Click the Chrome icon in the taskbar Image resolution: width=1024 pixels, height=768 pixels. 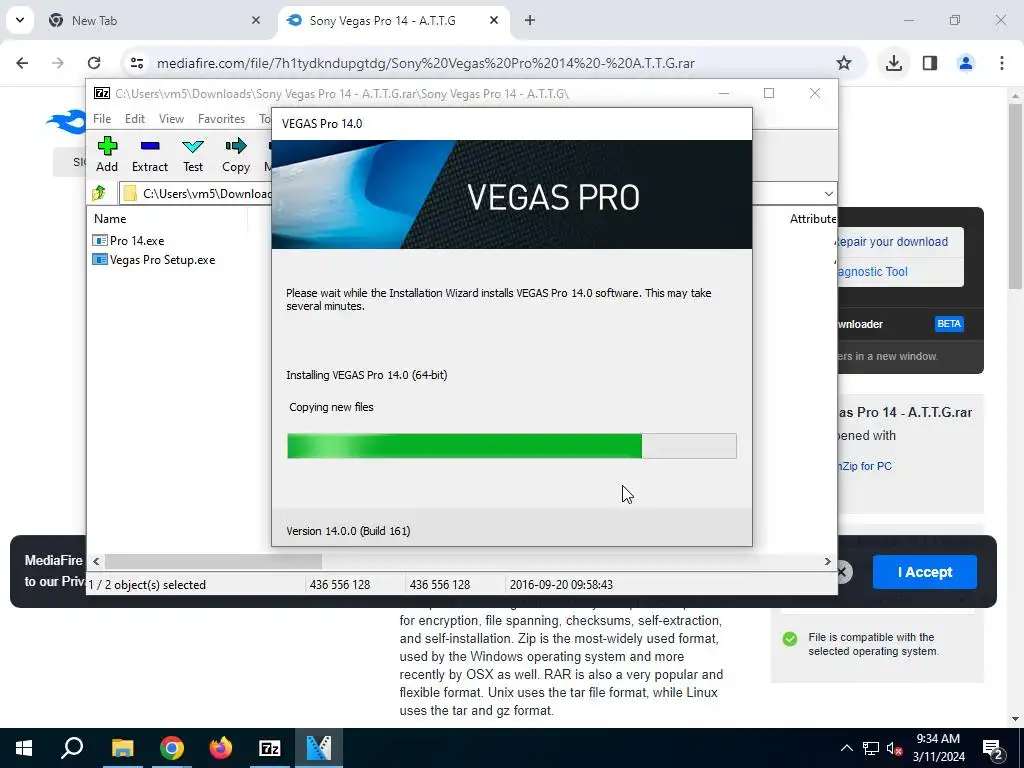pos(172,748)
